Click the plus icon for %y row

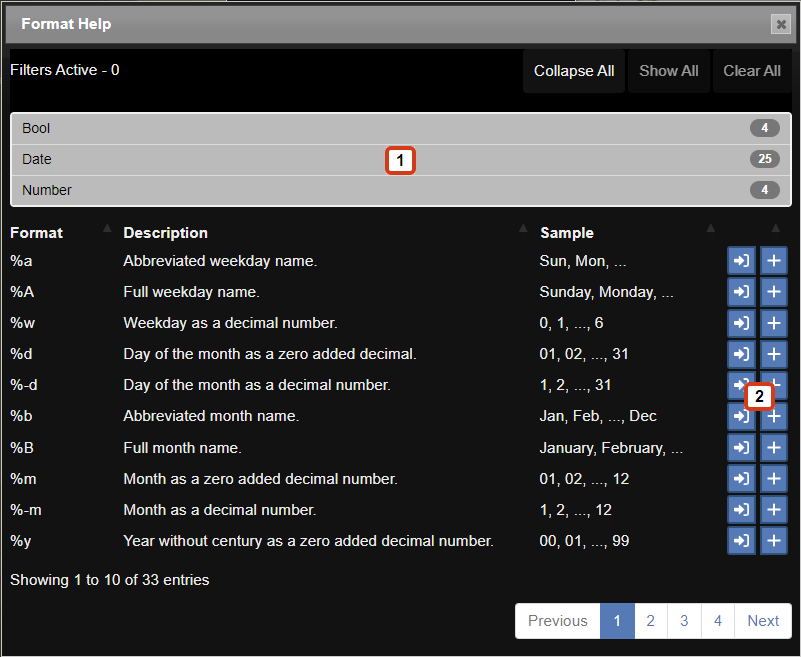tap(773, 541)
